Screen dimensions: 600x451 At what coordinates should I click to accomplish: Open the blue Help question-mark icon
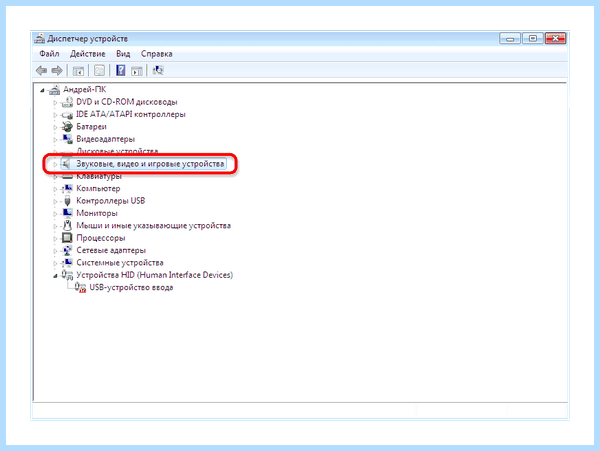121,70
